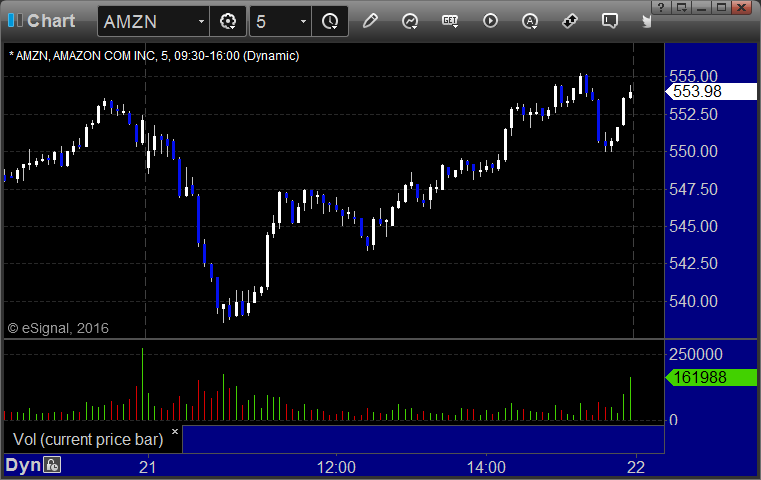Click the 12:00 time axis label

tap(336, 467)
